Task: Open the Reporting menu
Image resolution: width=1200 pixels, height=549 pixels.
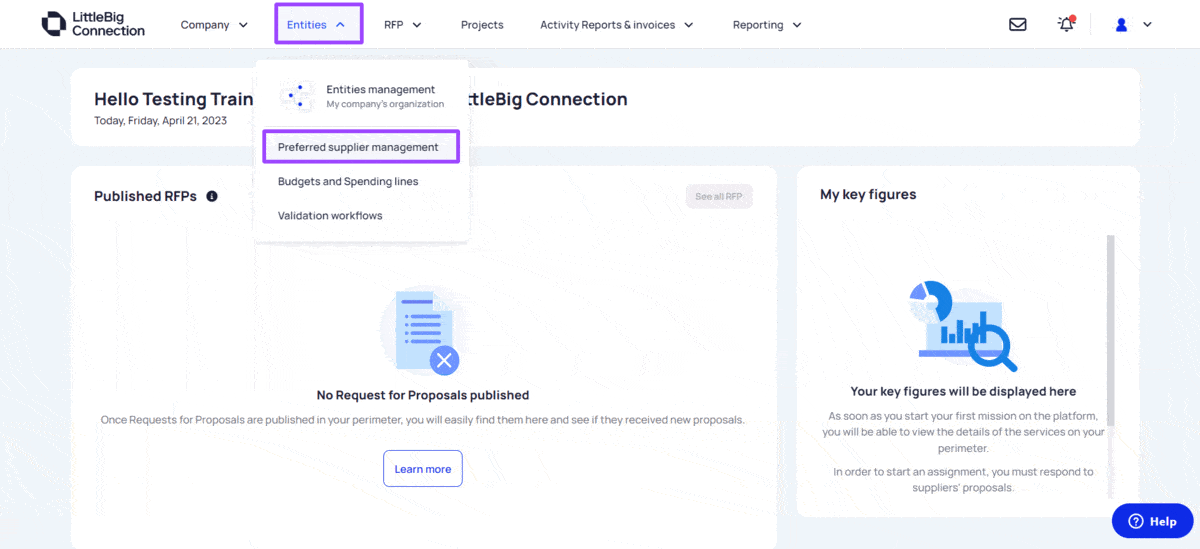Action: [x=767, y=25]
